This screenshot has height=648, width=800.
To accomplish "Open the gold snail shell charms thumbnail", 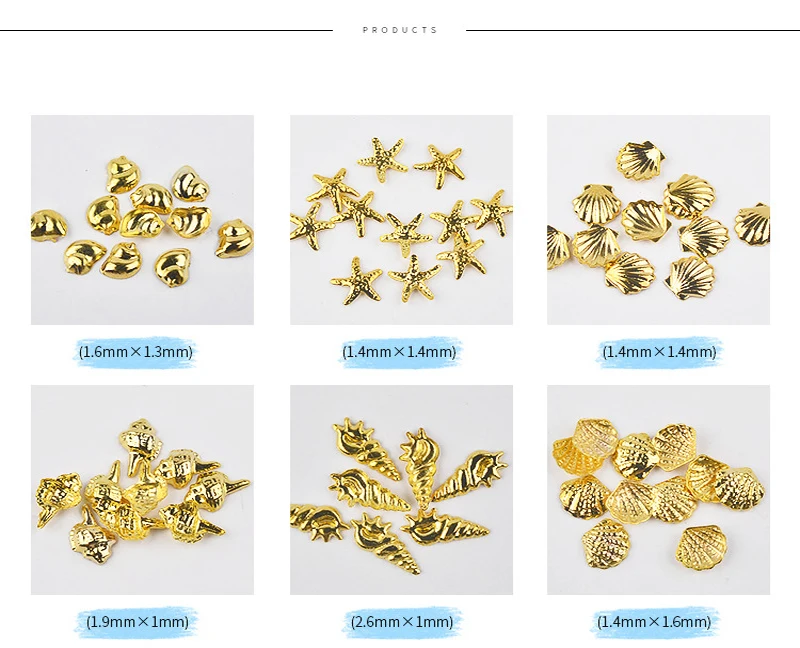I will coord(142,220).
